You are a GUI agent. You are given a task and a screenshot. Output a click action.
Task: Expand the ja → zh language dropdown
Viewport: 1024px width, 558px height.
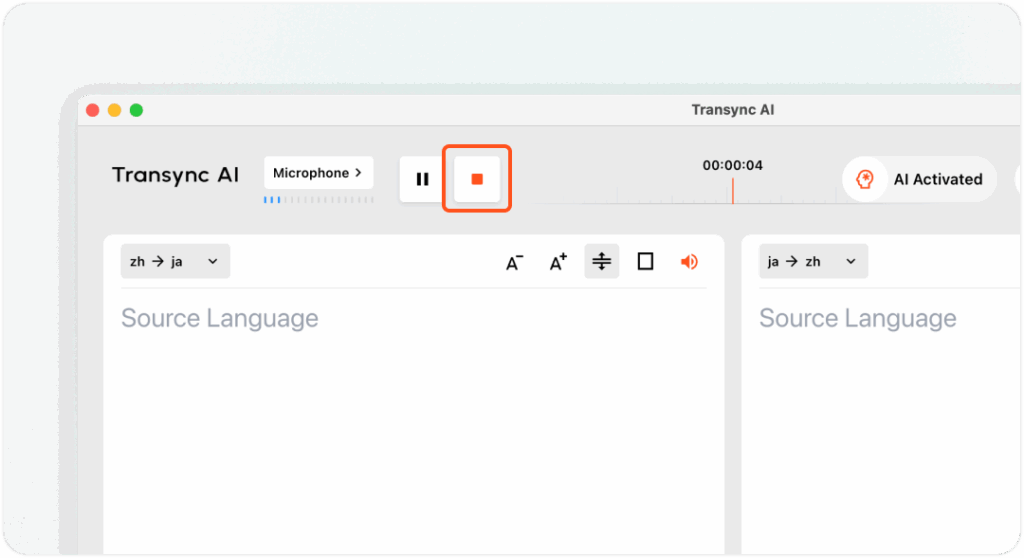(813, 261)
